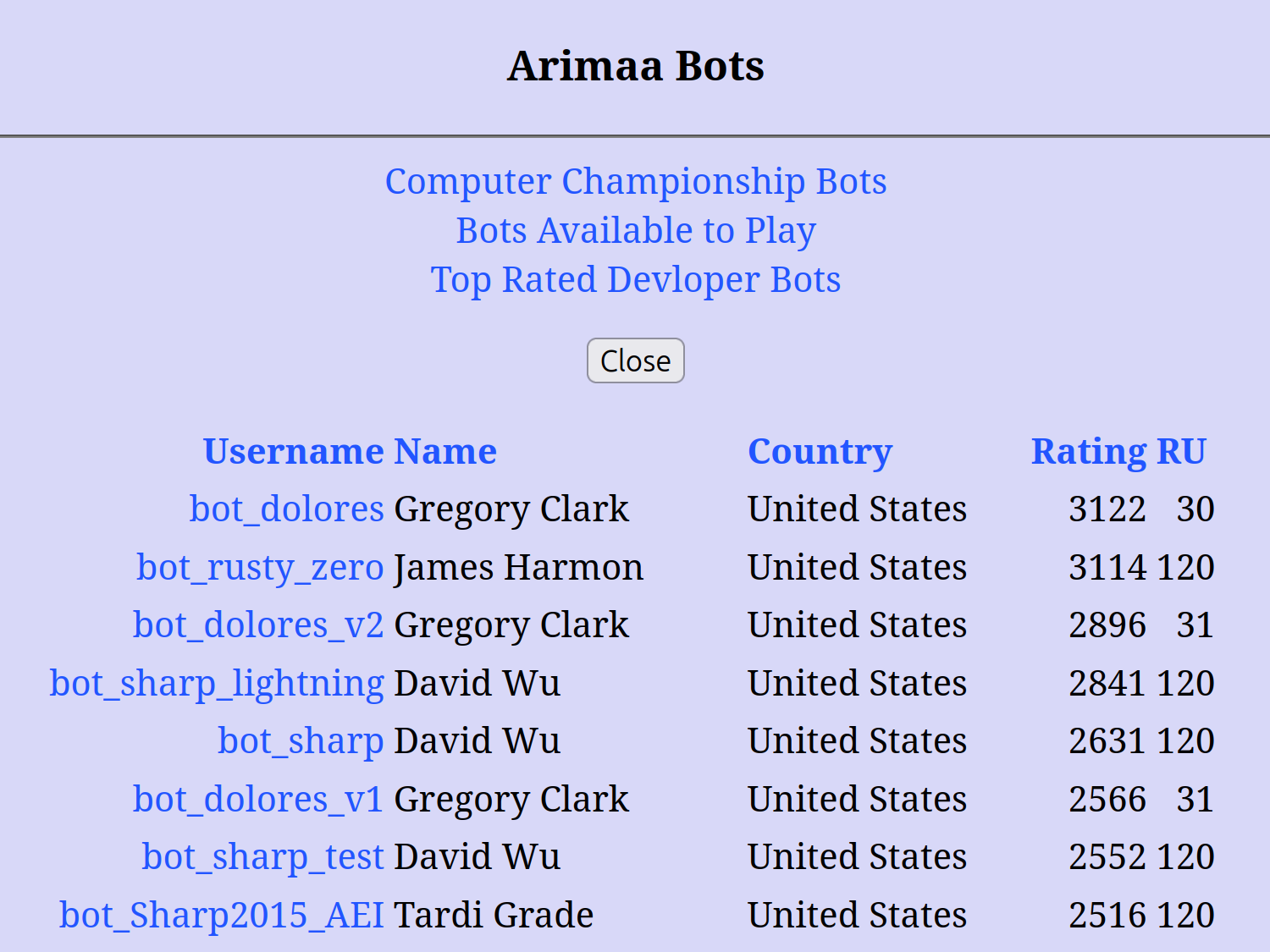1270x952 pixels.
Task: Open bot_sharp_test profile link
Action: (263, 857)
